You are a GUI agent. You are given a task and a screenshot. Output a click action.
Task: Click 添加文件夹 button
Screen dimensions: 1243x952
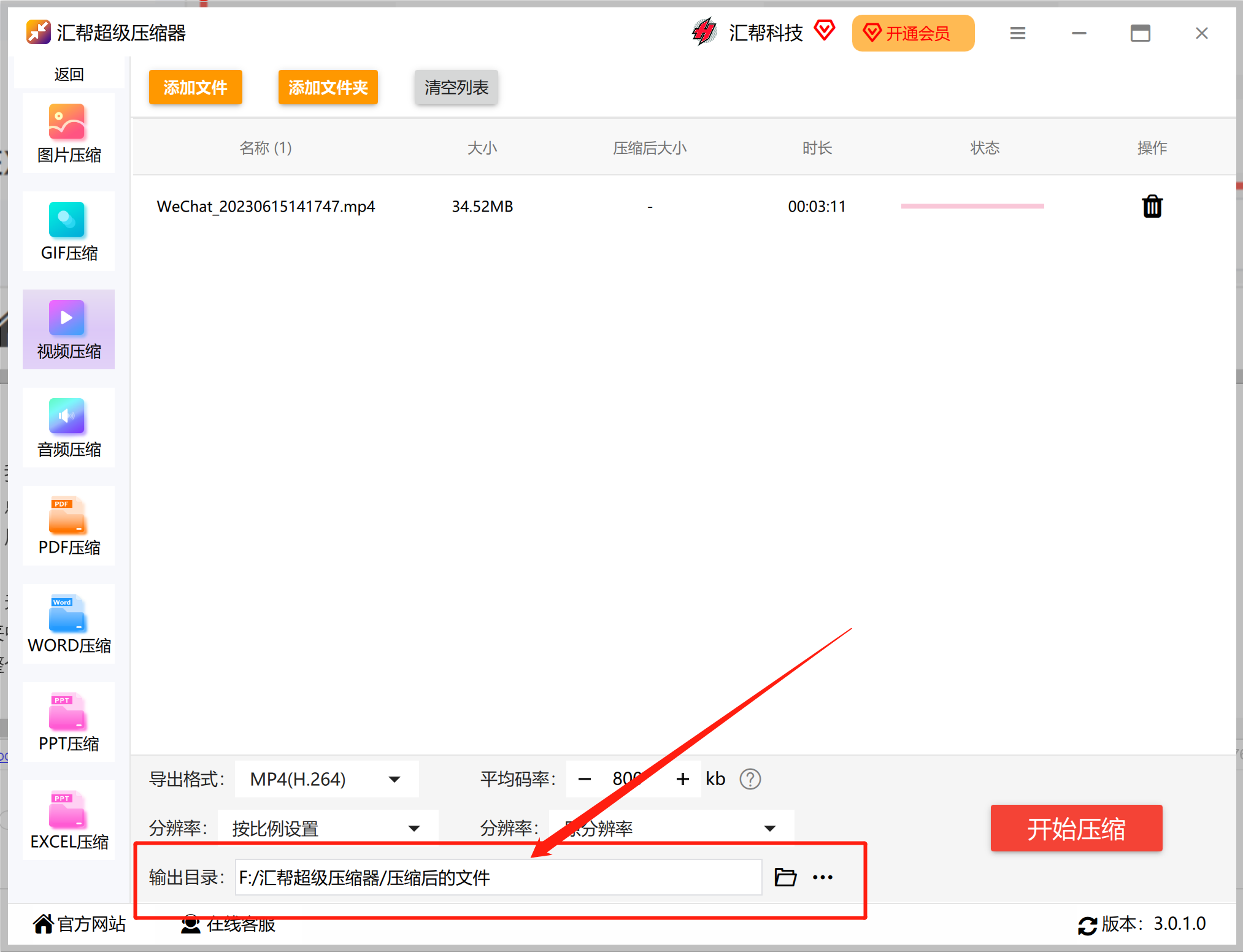[x=328, y=87]
